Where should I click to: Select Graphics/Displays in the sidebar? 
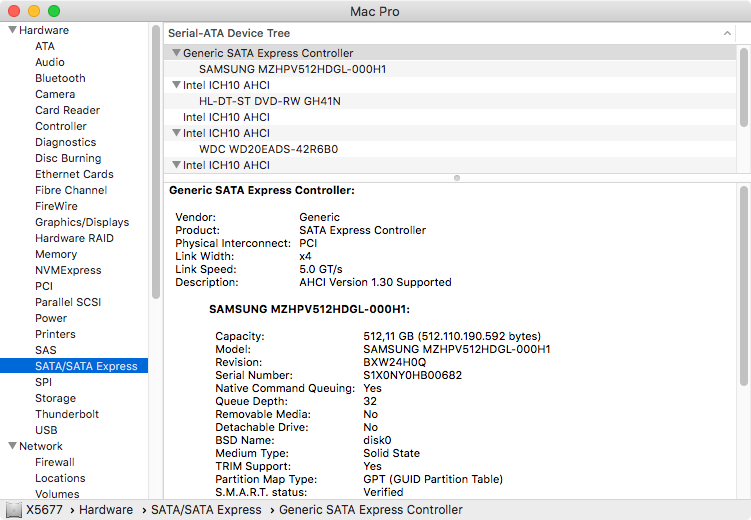click(82, 222)
